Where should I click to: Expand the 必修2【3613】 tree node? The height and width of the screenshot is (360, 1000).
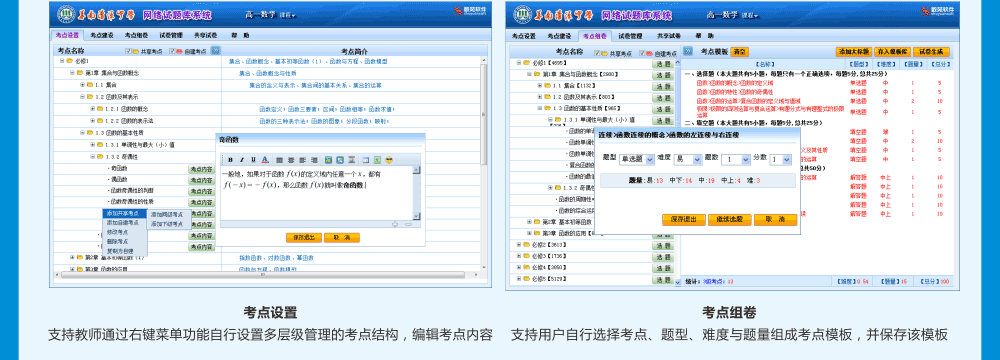pos(518,244)
